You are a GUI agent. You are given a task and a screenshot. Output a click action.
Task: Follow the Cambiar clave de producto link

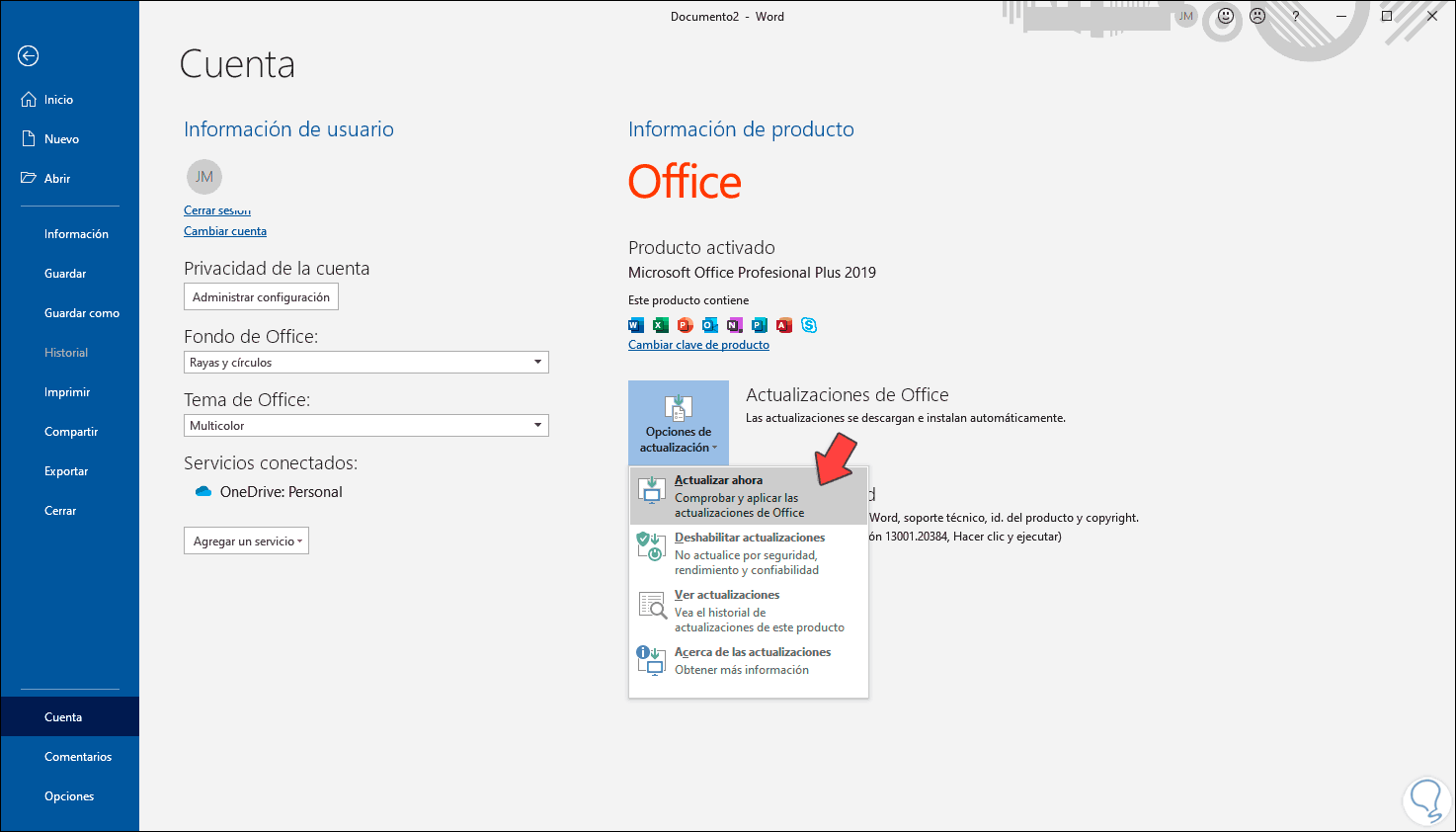pos(698,345)
